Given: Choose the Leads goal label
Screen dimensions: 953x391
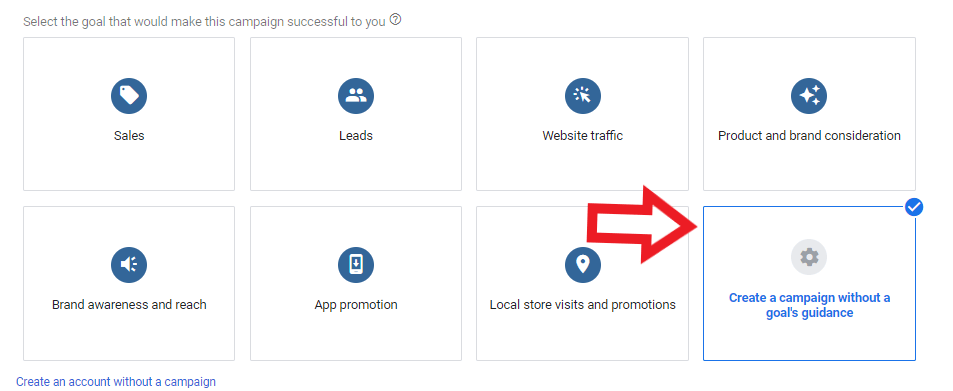Looking at the screenshot, I should (356, 136).
